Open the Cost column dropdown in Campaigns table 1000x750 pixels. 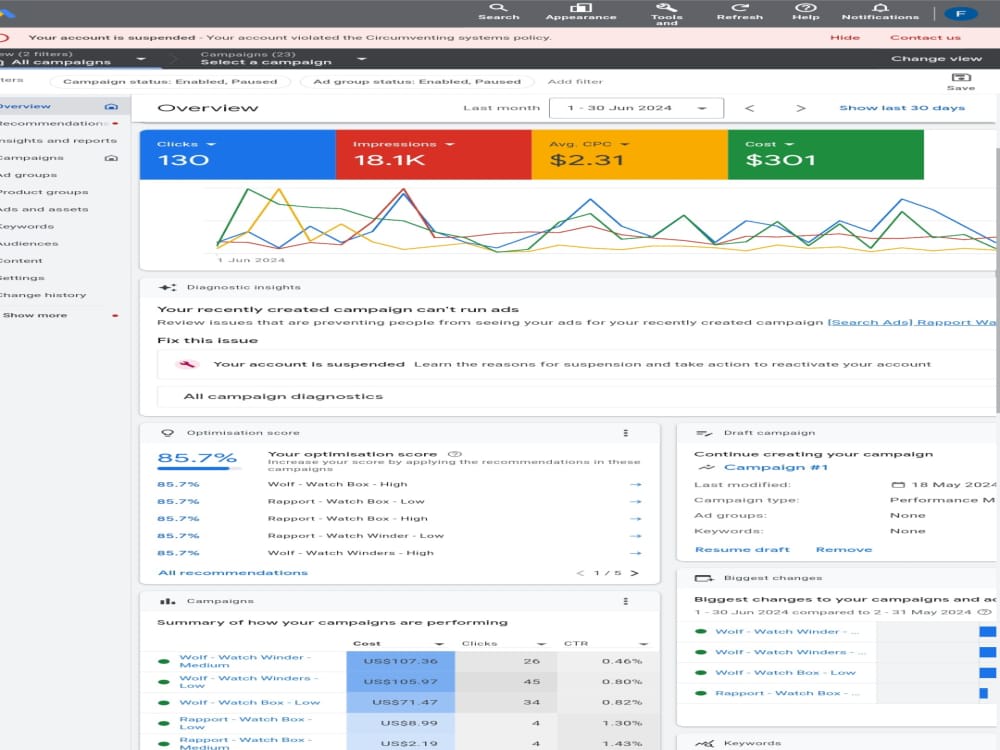pos(439,644)
